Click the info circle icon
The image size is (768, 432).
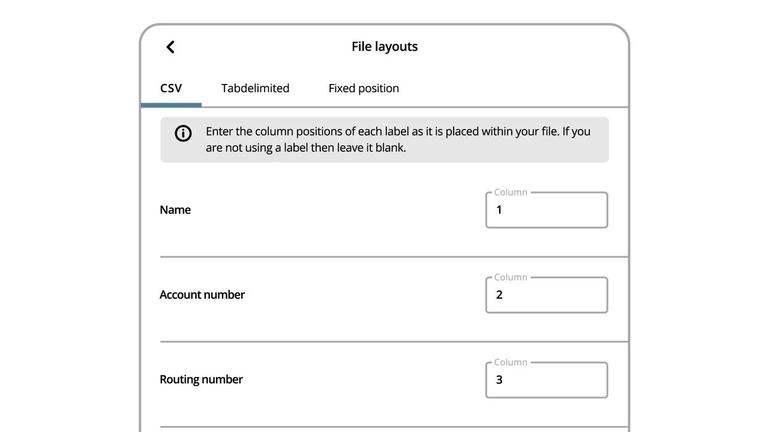click(183, 134)
